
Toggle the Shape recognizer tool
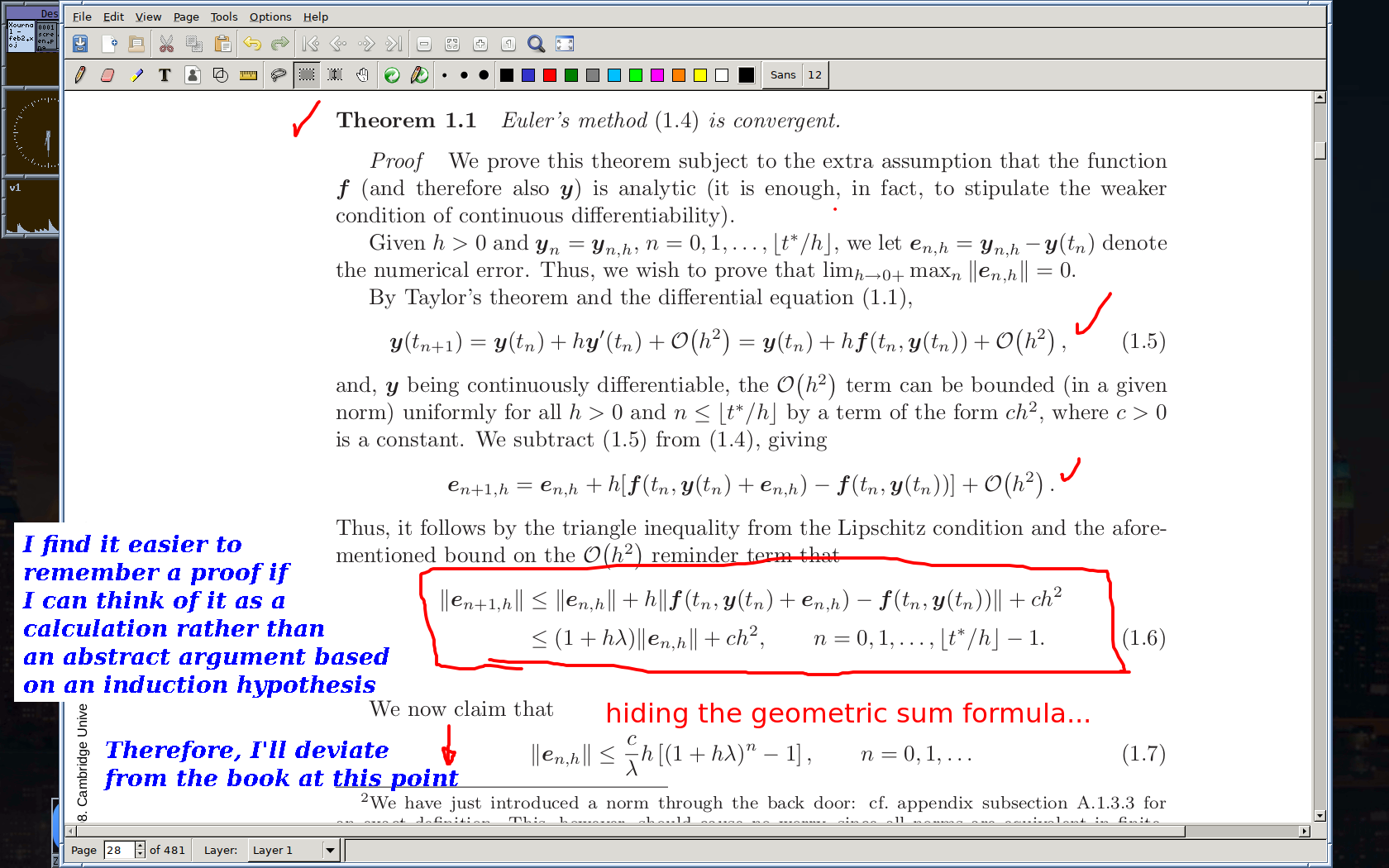coord(221,75)
